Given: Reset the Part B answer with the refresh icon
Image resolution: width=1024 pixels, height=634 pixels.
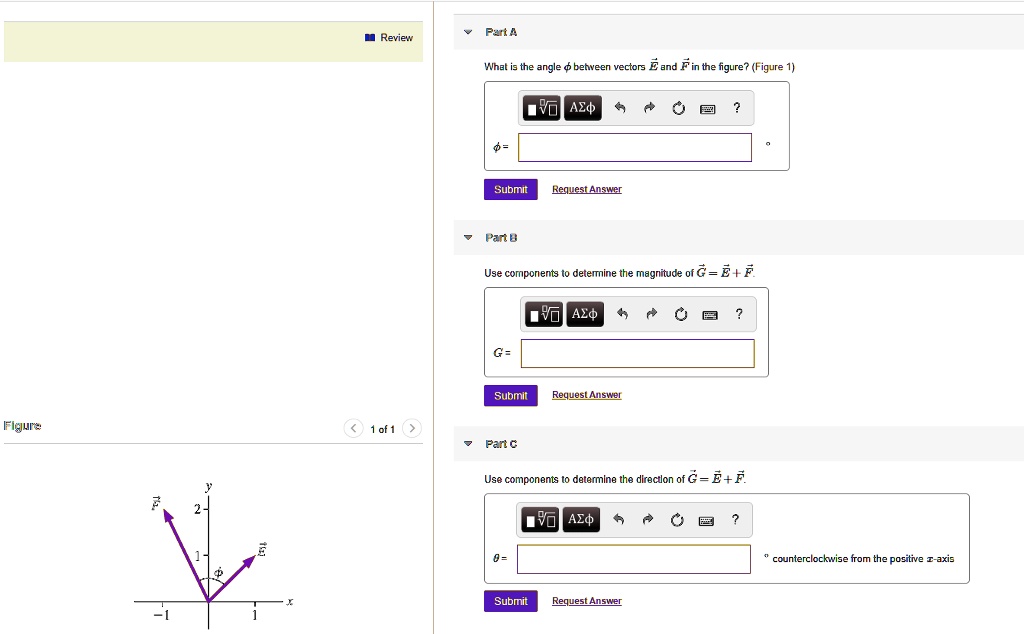Looking at the screenshot, I should point(680,313).
